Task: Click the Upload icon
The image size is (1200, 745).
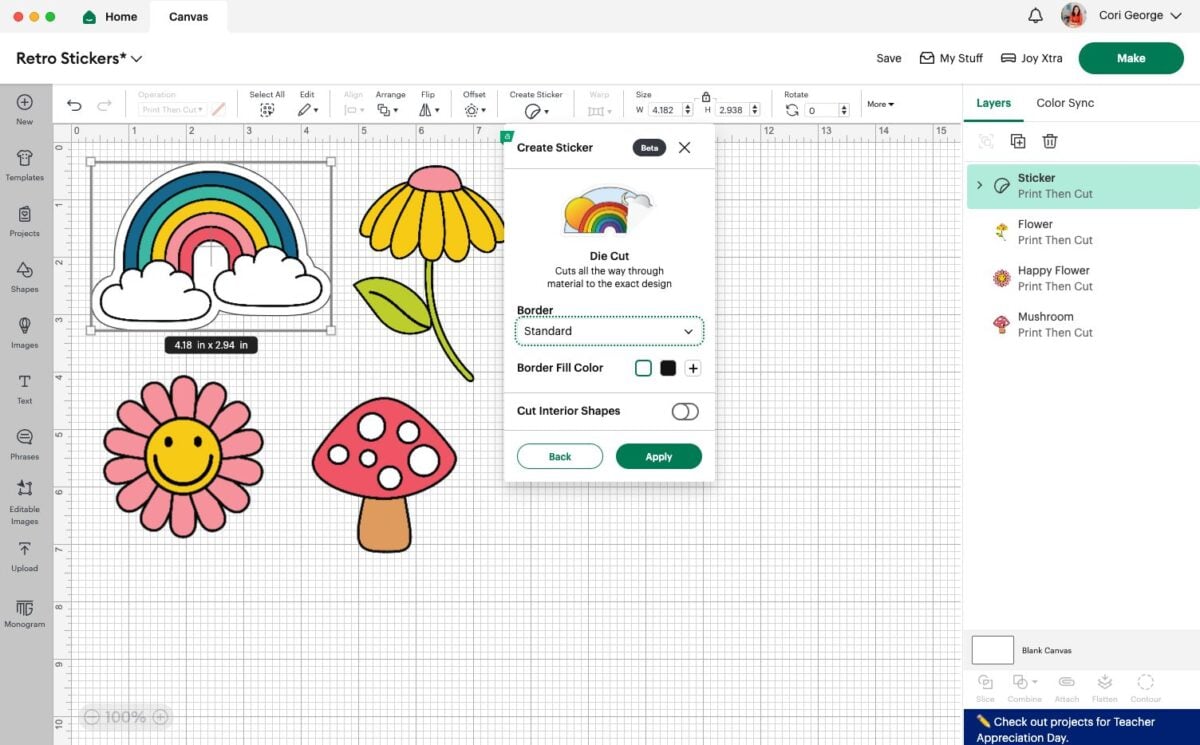Action: click(25, 557)
